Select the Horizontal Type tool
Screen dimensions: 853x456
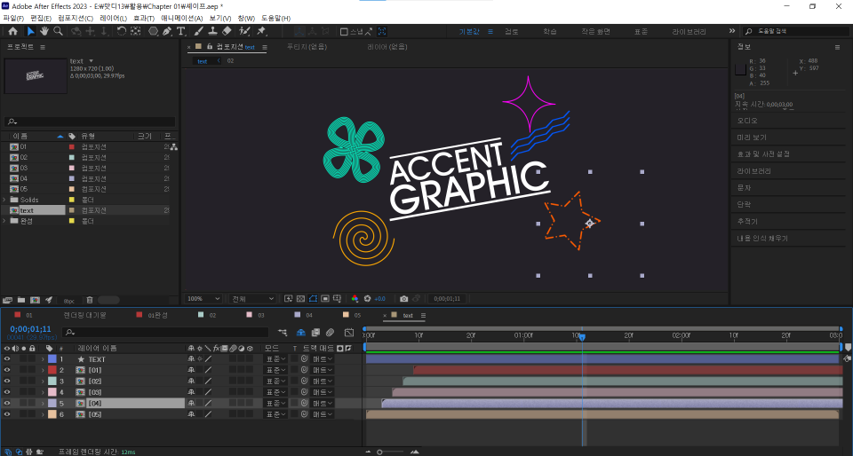pos(181,32)
